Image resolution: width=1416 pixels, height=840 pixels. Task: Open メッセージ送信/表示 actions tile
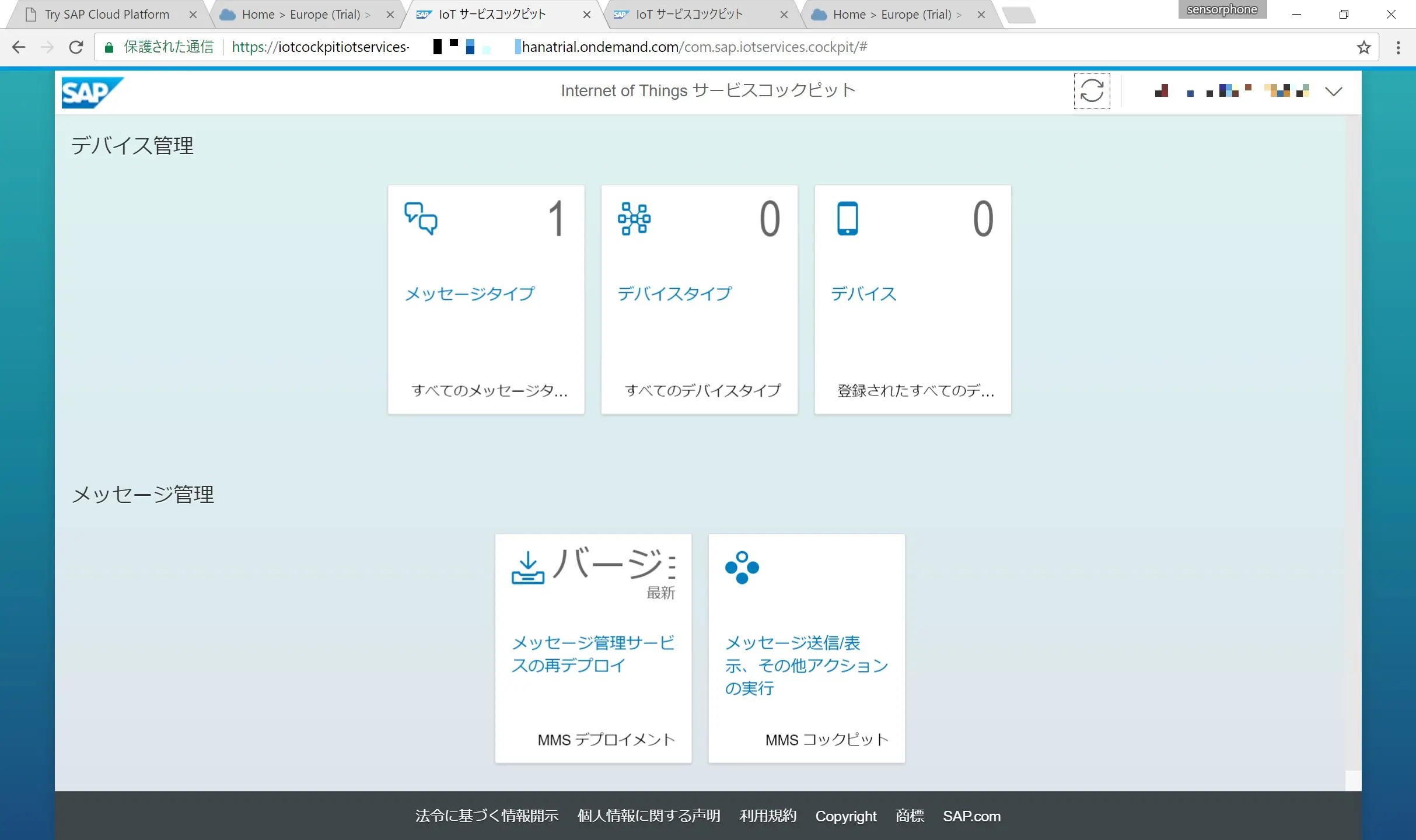(807, 648)
